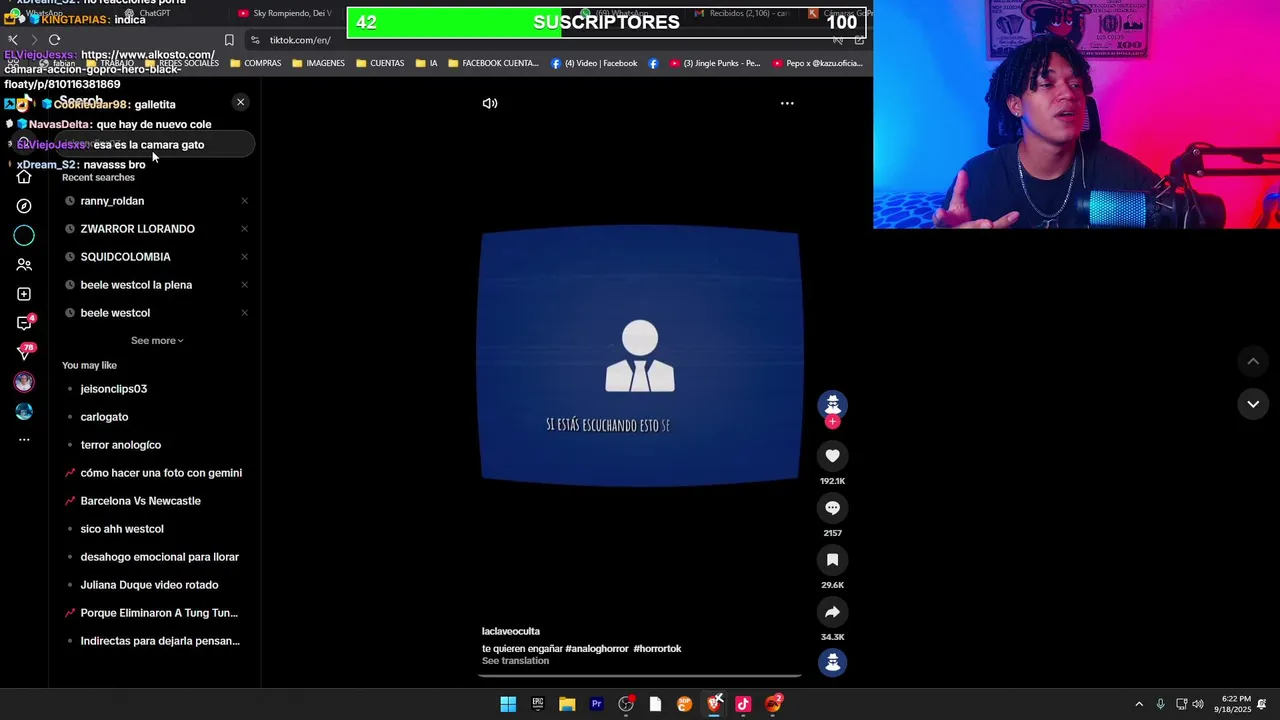
Task: Open the Activity inbox icon with badge 78
Action: coord(24,352)
